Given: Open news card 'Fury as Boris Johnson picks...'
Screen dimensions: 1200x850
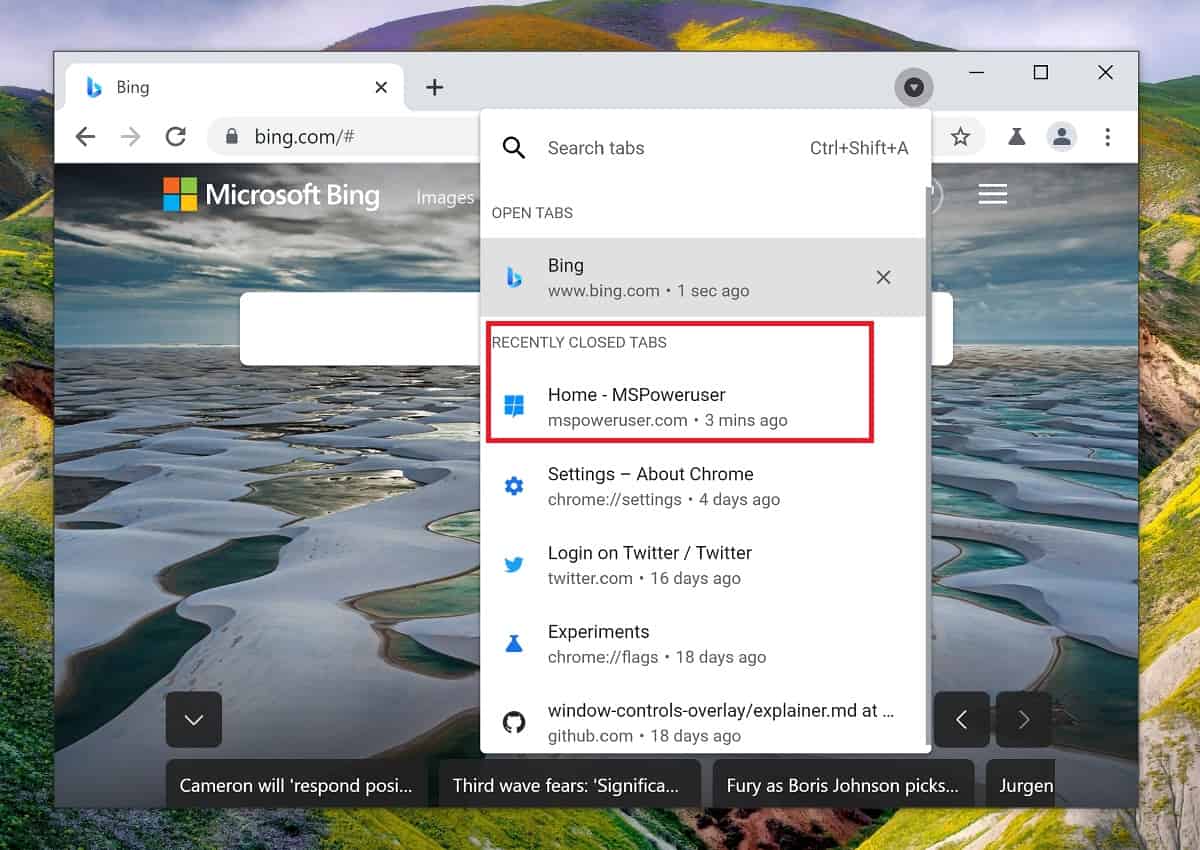Looking at the screenshot, I should [x=842, y=785].
